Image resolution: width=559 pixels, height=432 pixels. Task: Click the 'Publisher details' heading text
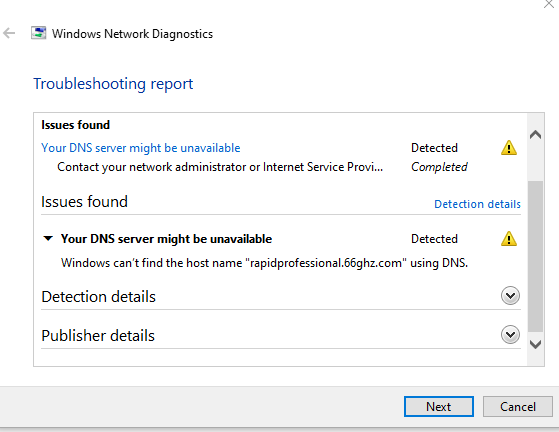(x=98, y=336)
